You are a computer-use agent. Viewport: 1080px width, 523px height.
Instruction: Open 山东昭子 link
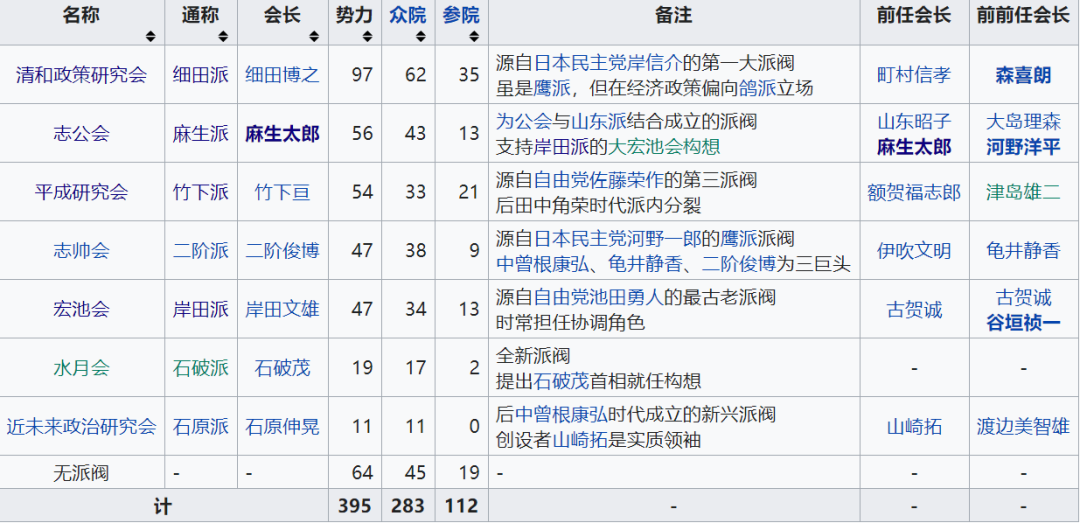(x=914, y=122)
